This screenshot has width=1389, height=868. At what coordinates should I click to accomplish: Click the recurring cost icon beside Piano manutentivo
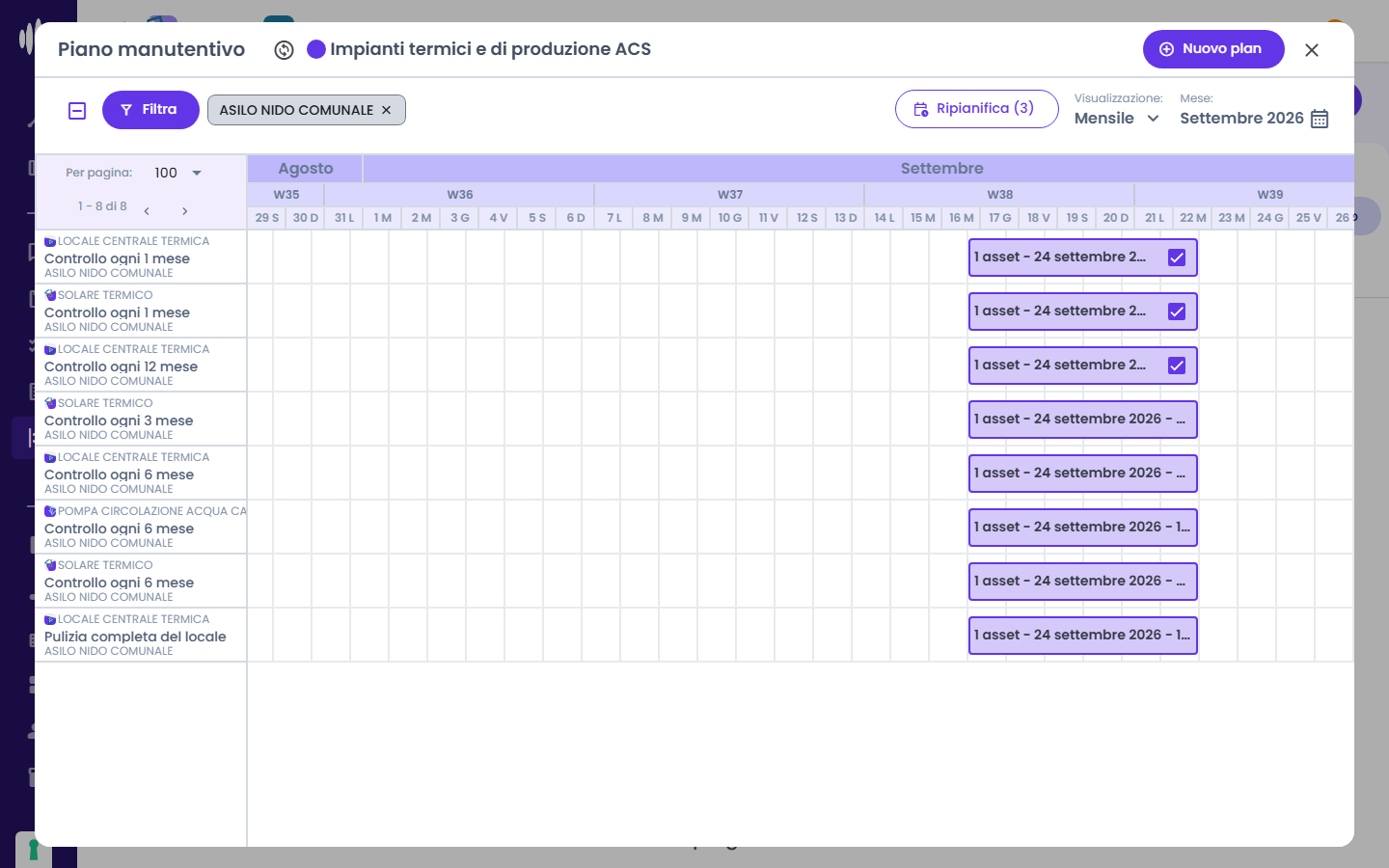(x=284, y=50)
